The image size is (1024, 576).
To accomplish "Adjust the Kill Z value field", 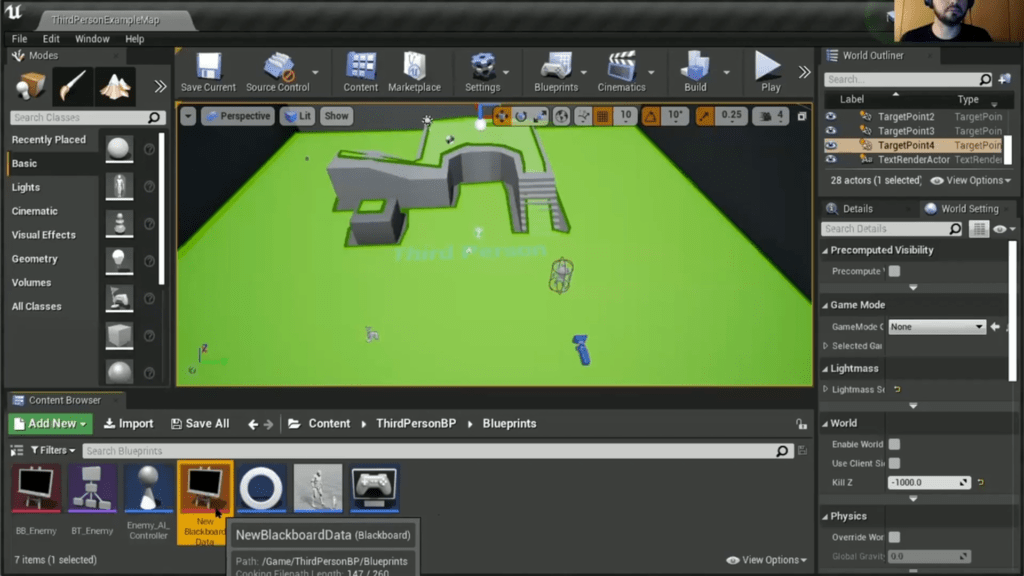I will [928, 483].
